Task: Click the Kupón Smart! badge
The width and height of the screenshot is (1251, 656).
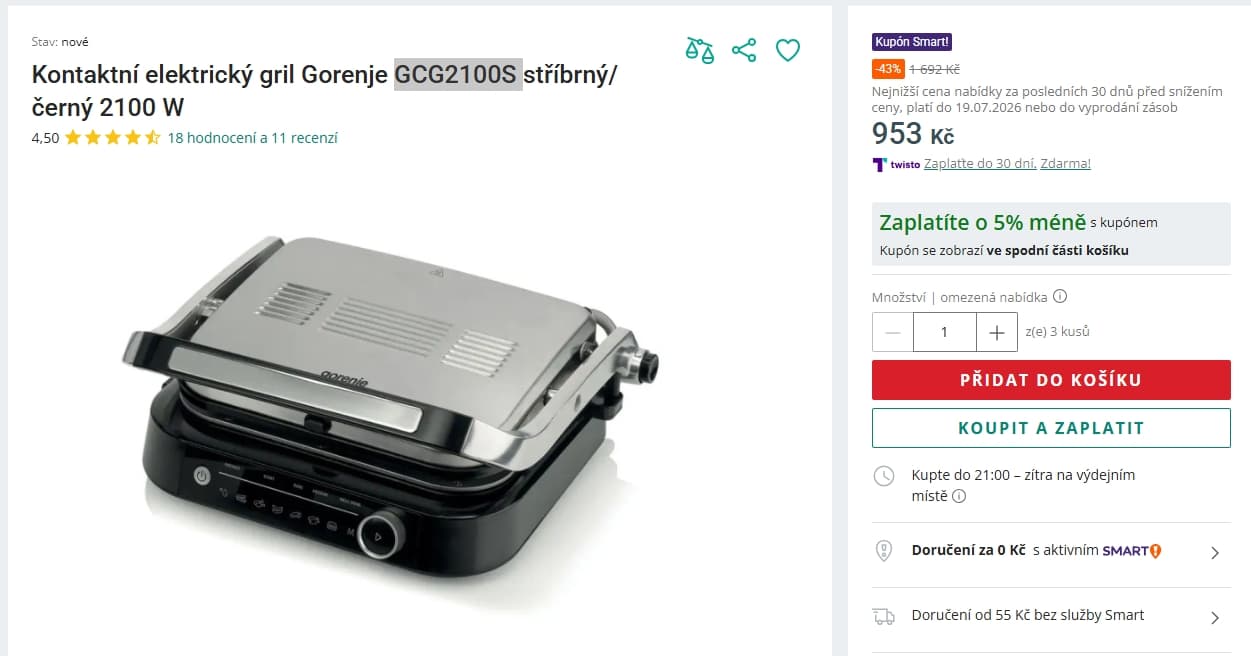Action: 912,42
